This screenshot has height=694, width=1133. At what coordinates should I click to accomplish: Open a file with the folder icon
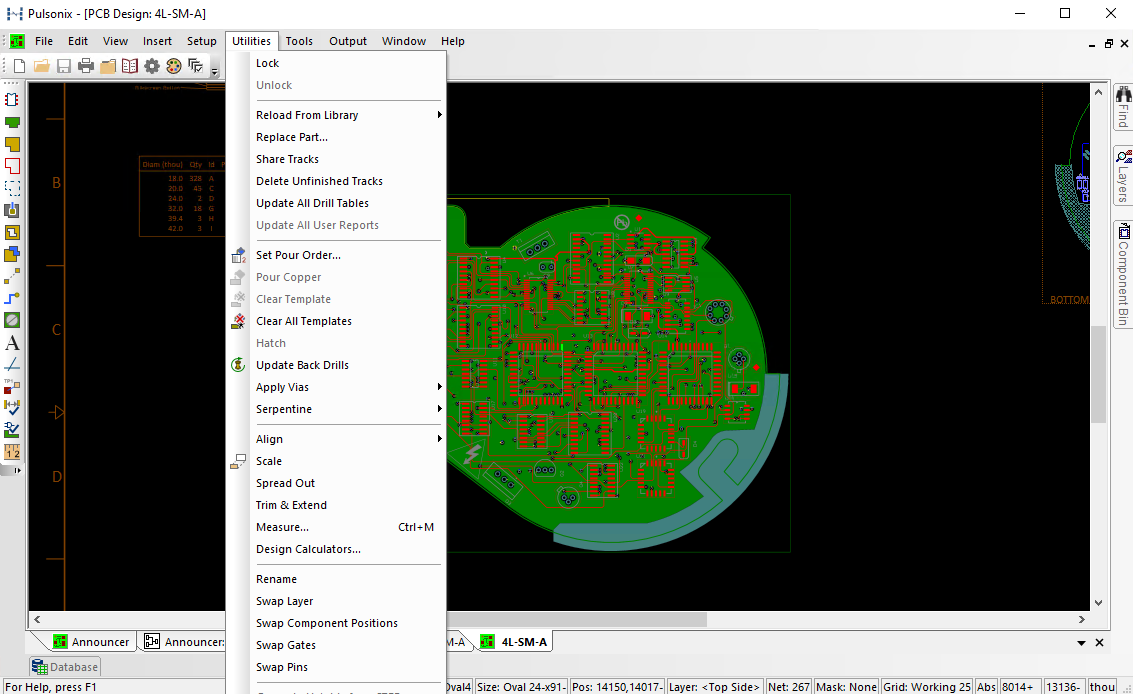point(42,67)
